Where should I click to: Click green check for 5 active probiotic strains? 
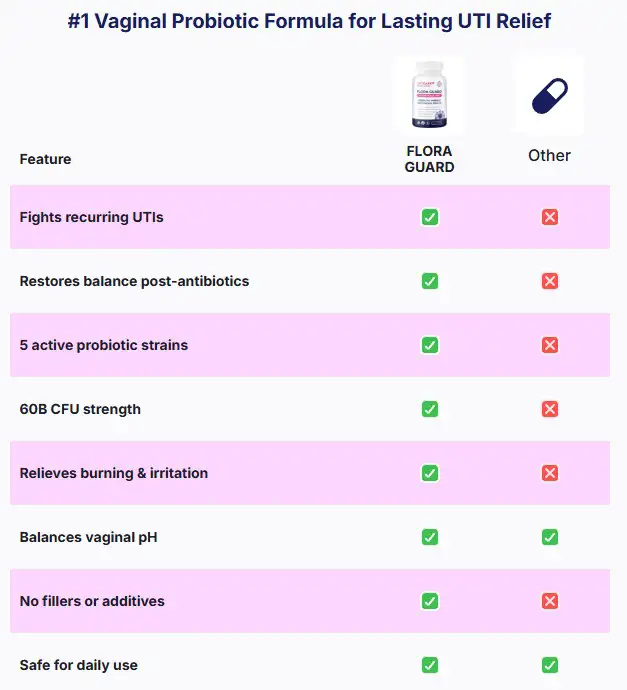[x=430, y=345]
